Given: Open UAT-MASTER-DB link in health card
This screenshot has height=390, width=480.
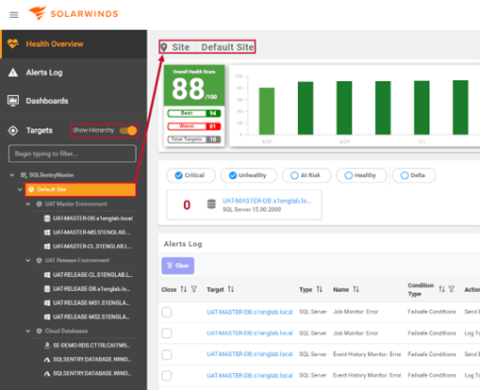Looking at the screenshot, I should pyautogui.click(x=267, y=201).
